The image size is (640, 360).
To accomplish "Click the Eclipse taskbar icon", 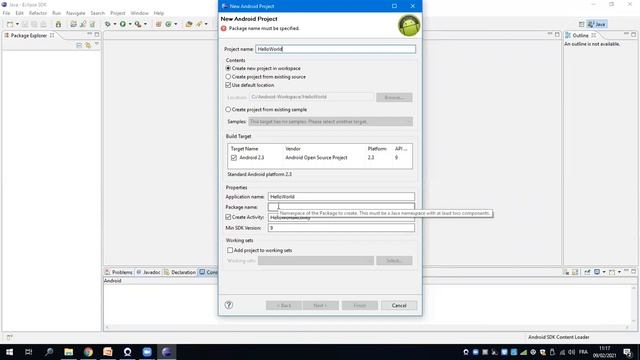I will tap(167, 352).
